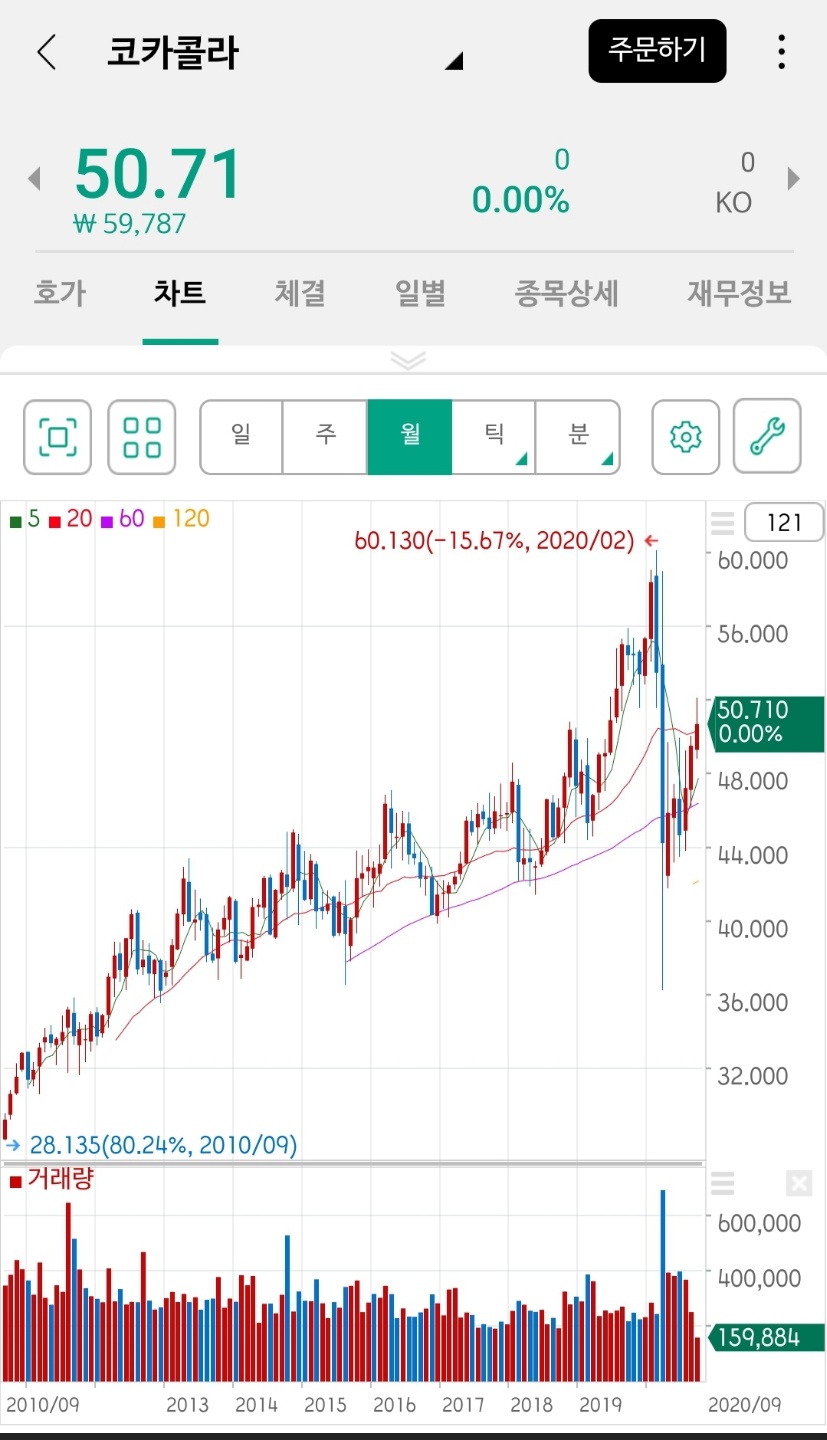Tap the 거래량 volume indicator label
The width and height of the screenshot is (827, 1440).
(x=51, y=1180)
